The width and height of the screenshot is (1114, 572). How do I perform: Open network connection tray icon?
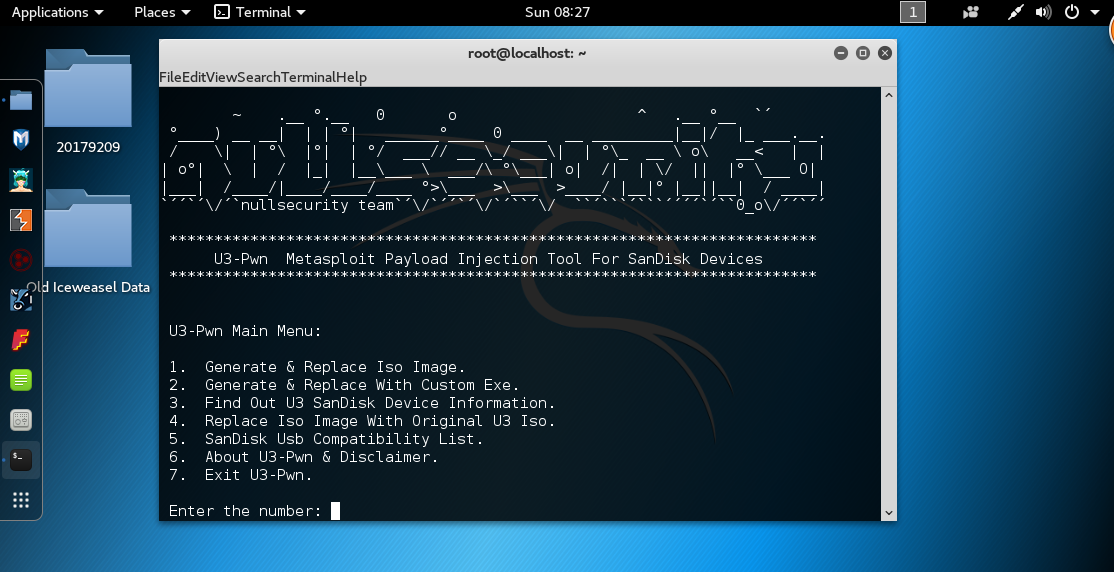pos(1015,12)
